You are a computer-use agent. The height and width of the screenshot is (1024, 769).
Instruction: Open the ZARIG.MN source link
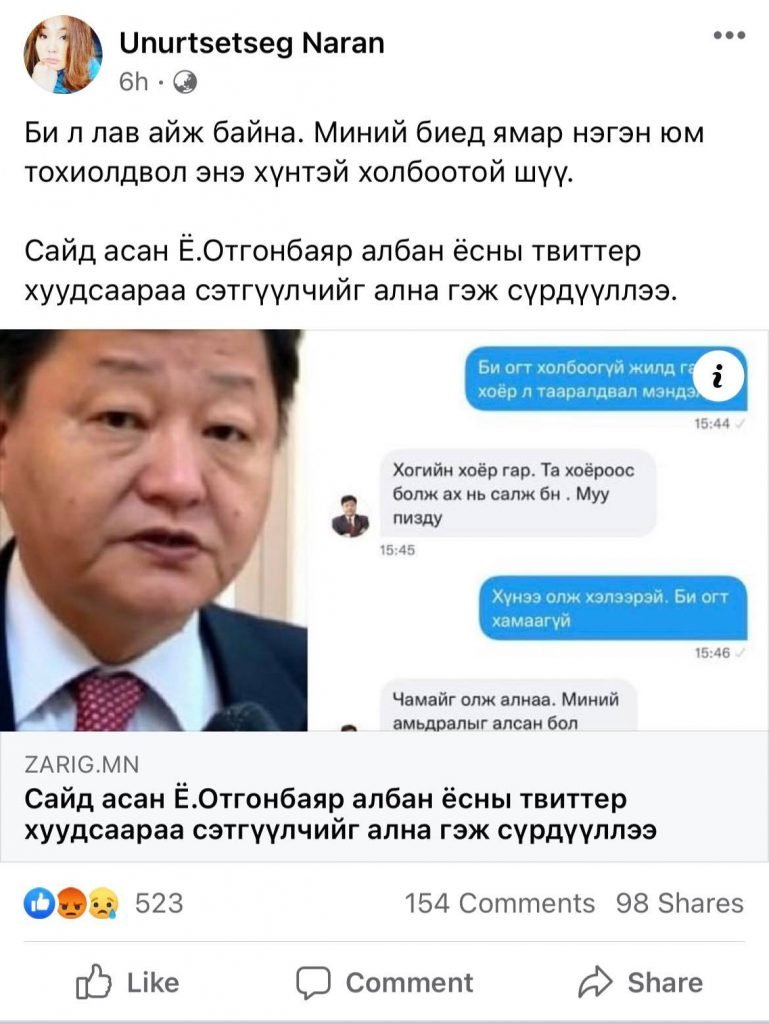(82, 764)
